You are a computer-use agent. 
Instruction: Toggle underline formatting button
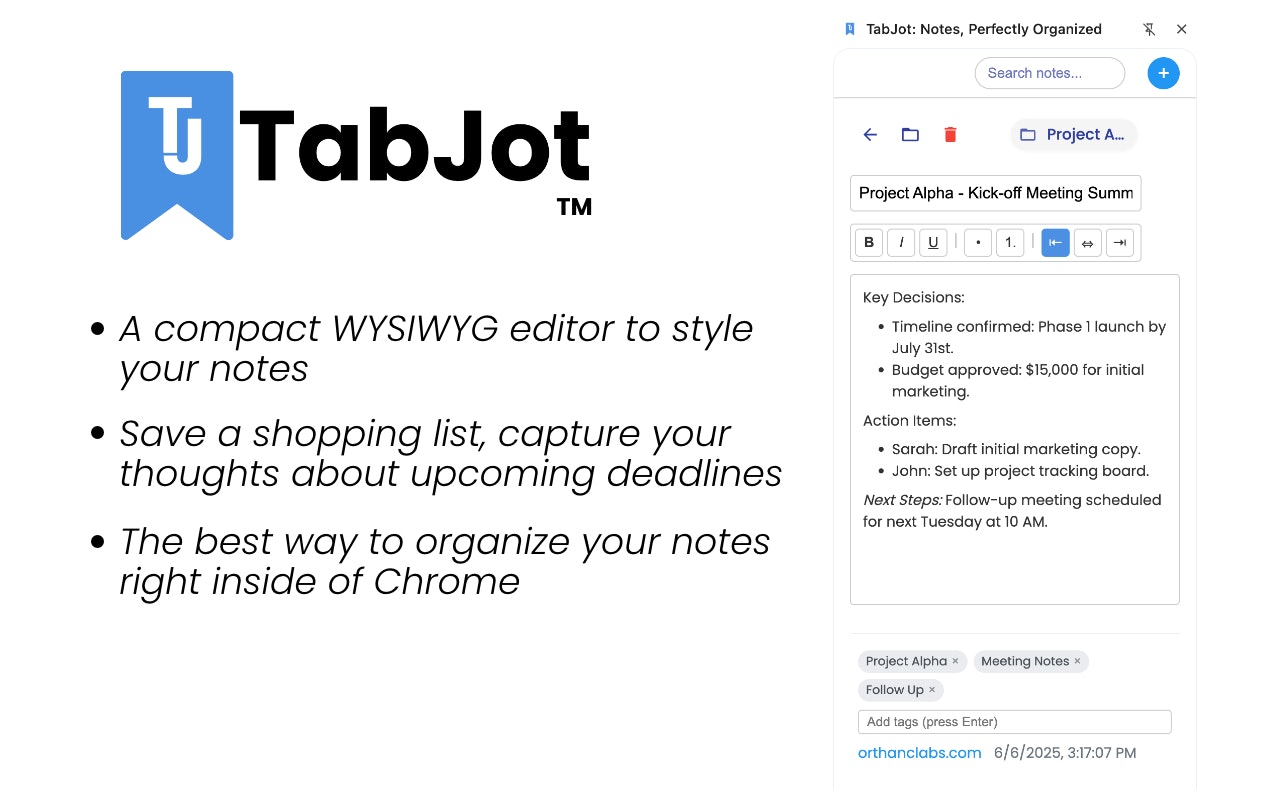(x=933, y=242)
